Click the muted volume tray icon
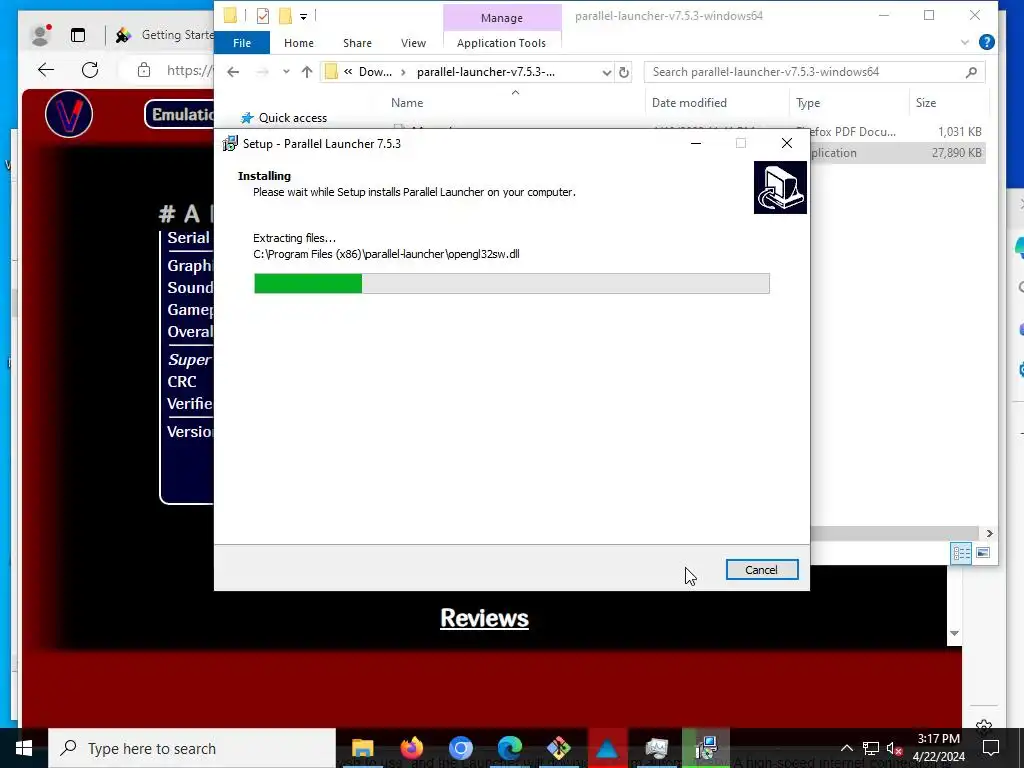The height and width of the screenshot is (768, 1024). tap(895, 749)
